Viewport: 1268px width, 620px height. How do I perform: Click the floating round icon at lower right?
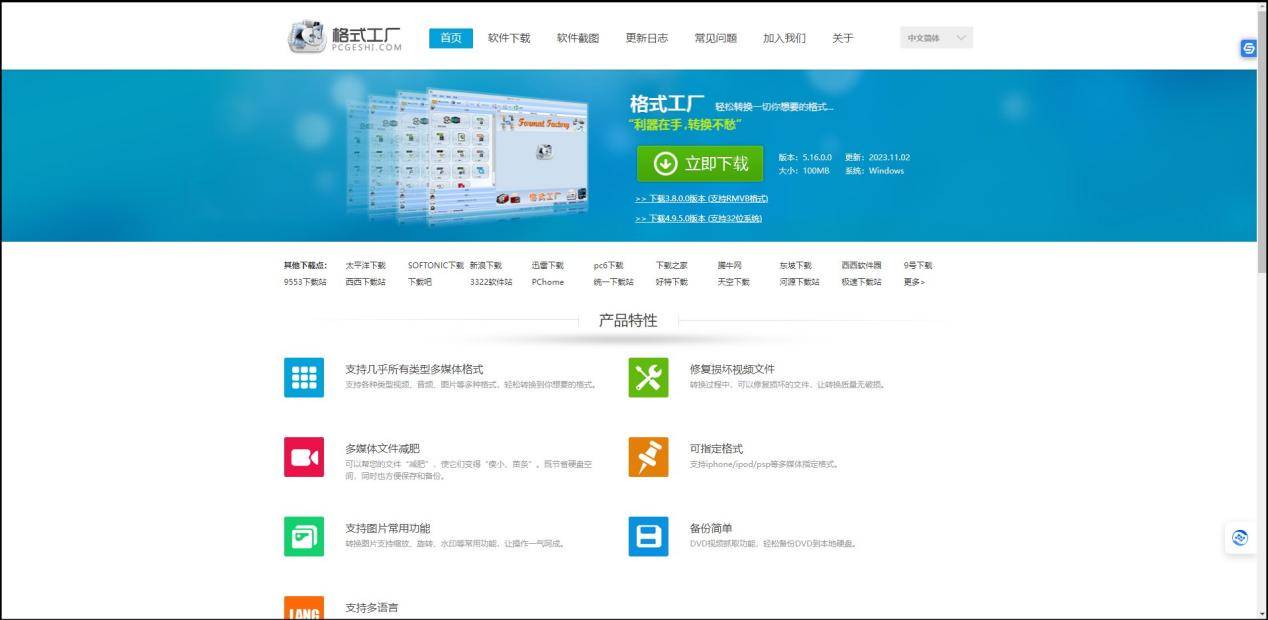1240,537
